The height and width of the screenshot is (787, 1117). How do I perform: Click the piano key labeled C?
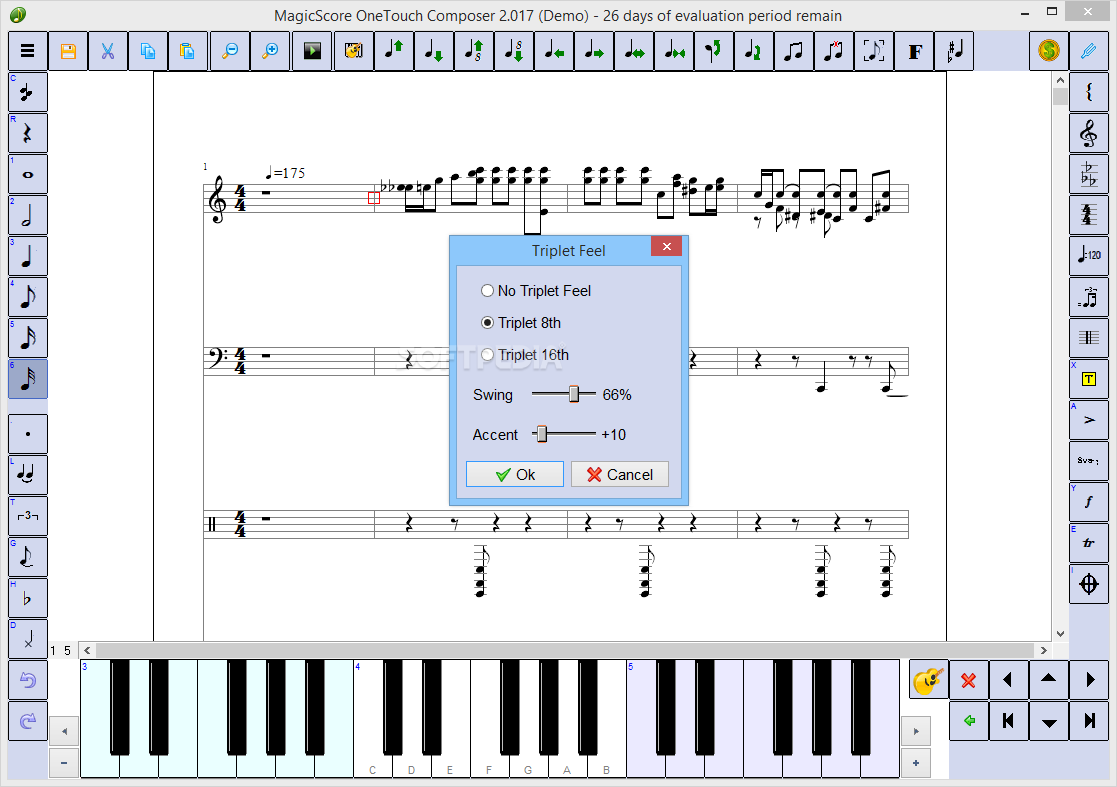point(373,766)
